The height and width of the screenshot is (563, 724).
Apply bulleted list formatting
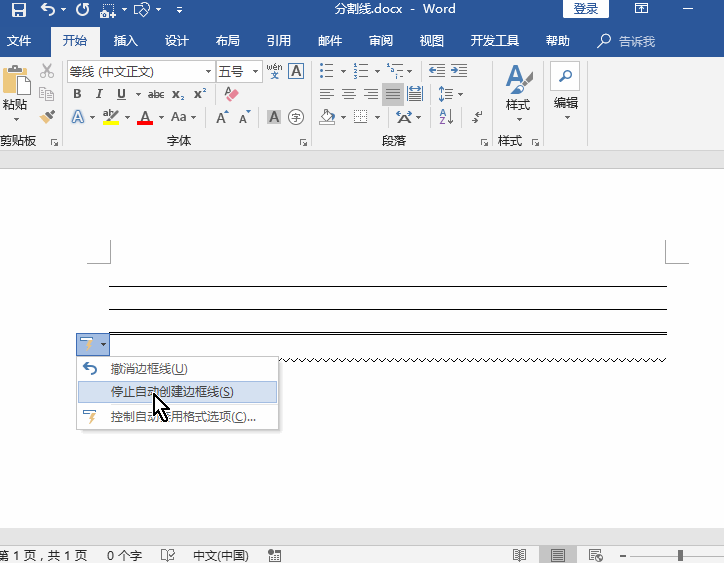(x=326, y=71)
